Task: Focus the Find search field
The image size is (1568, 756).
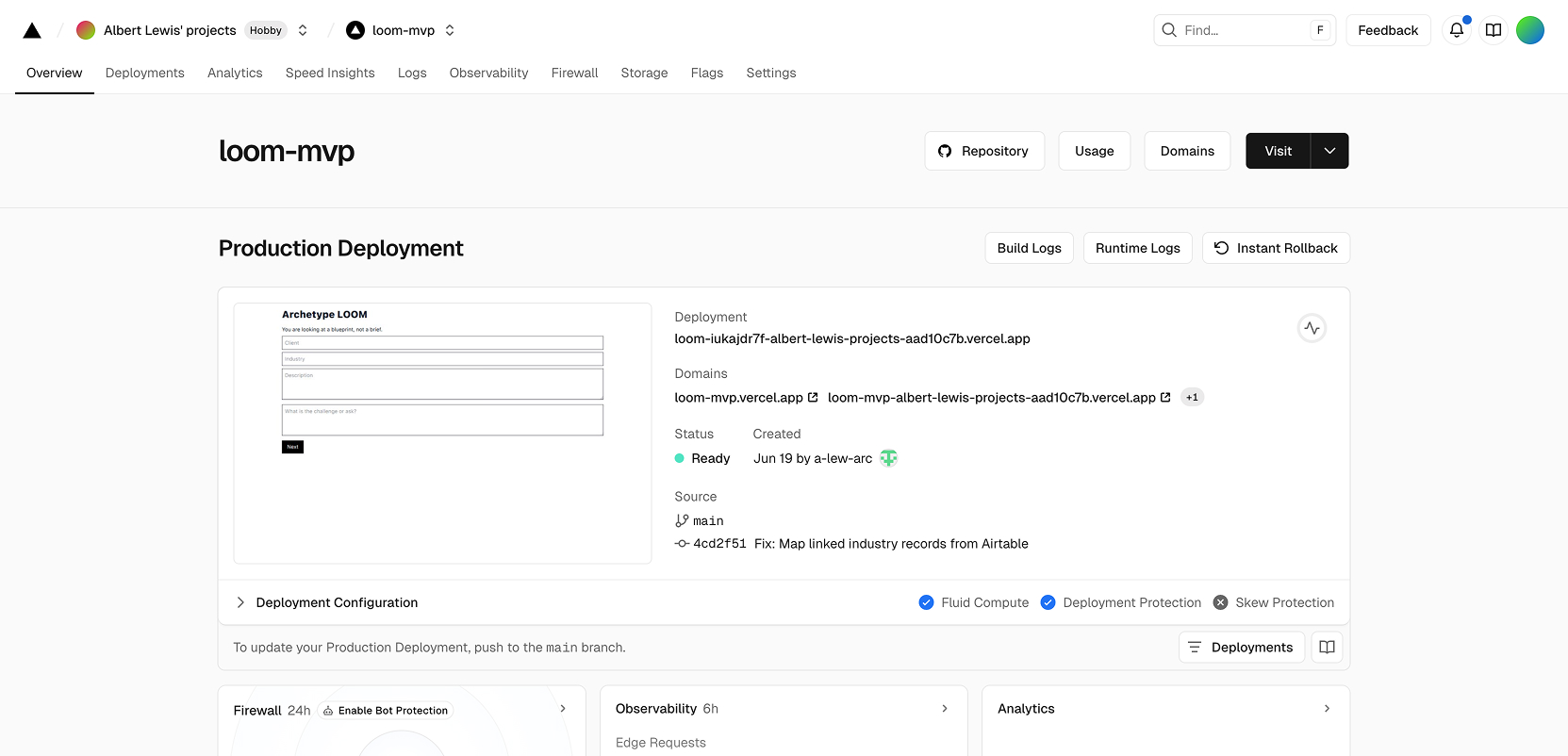Action: pyautogui.click(x=1244, y=30)
